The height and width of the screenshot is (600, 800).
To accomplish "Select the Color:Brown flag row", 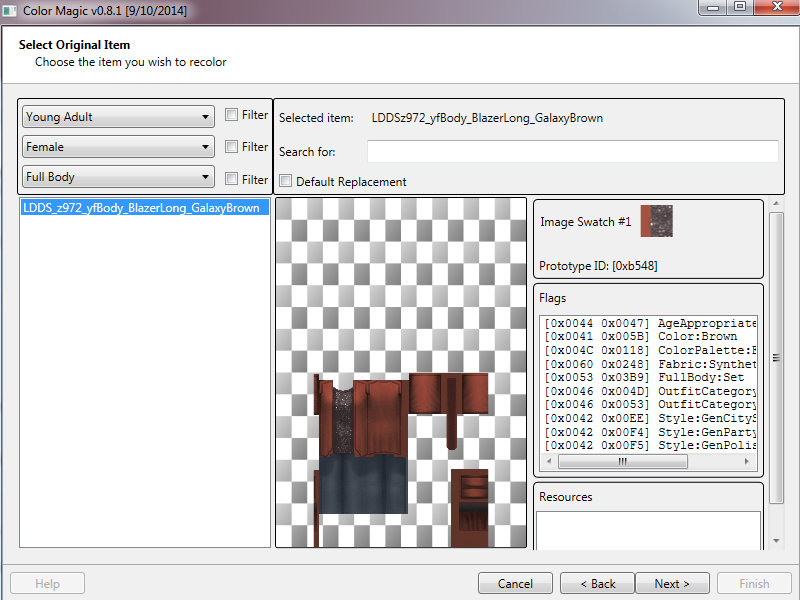I will tap(649, 337).
